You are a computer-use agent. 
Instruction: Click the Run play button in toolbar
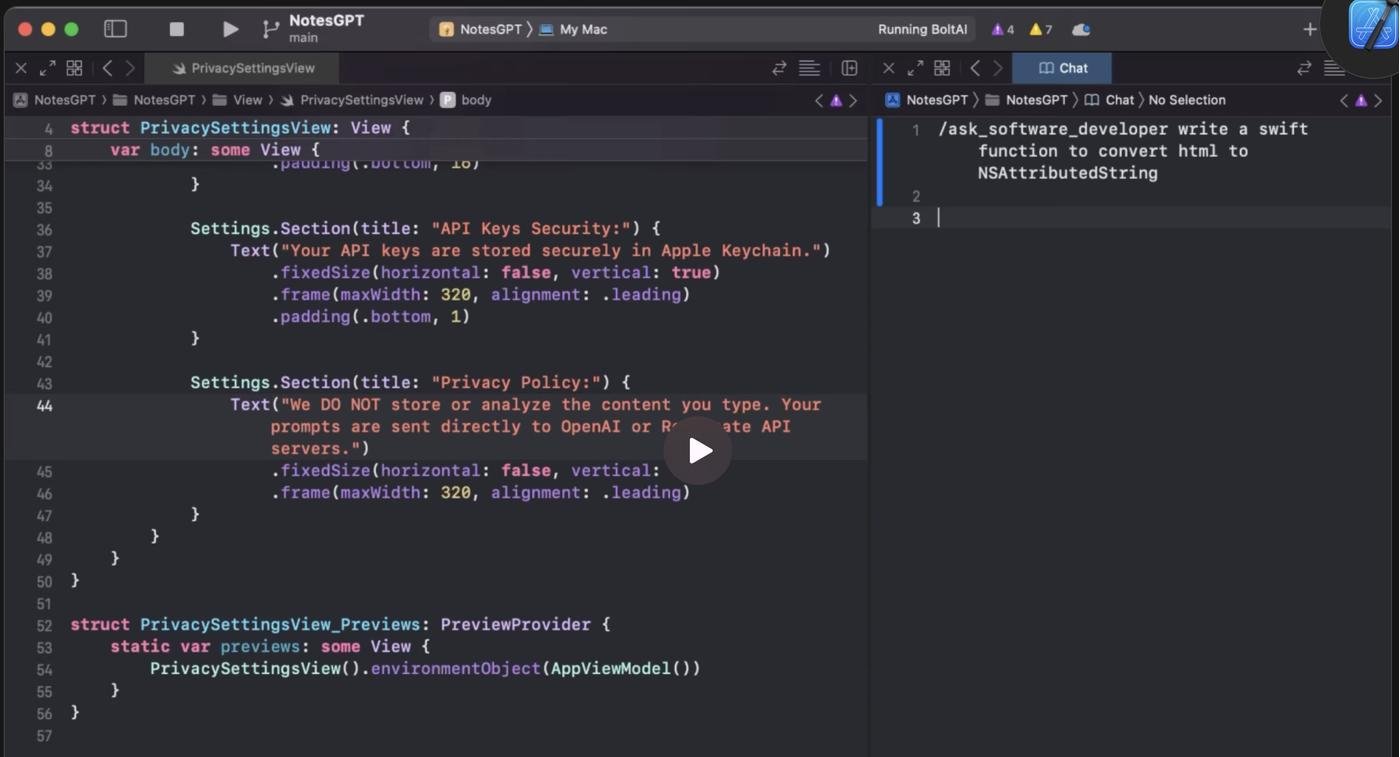[230, 29]
